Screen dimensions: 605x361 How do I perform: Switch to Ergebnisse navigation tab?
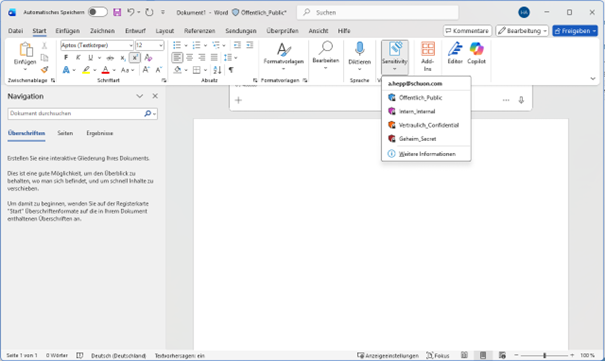100,133
